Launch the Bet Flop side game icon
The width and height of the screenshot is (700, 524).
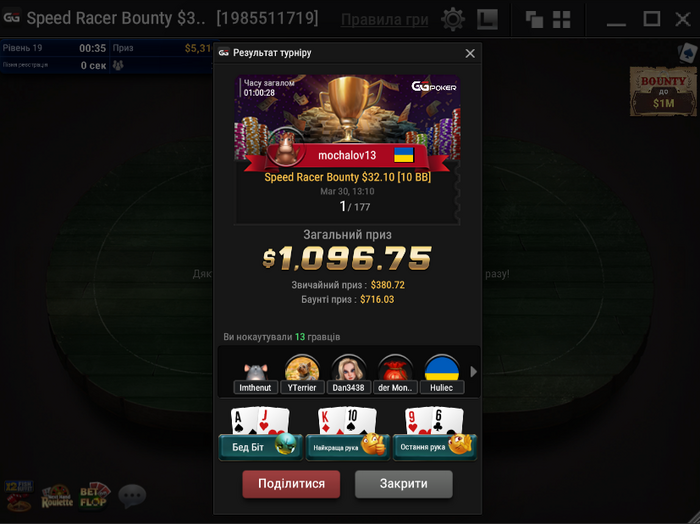coord(94,495)
